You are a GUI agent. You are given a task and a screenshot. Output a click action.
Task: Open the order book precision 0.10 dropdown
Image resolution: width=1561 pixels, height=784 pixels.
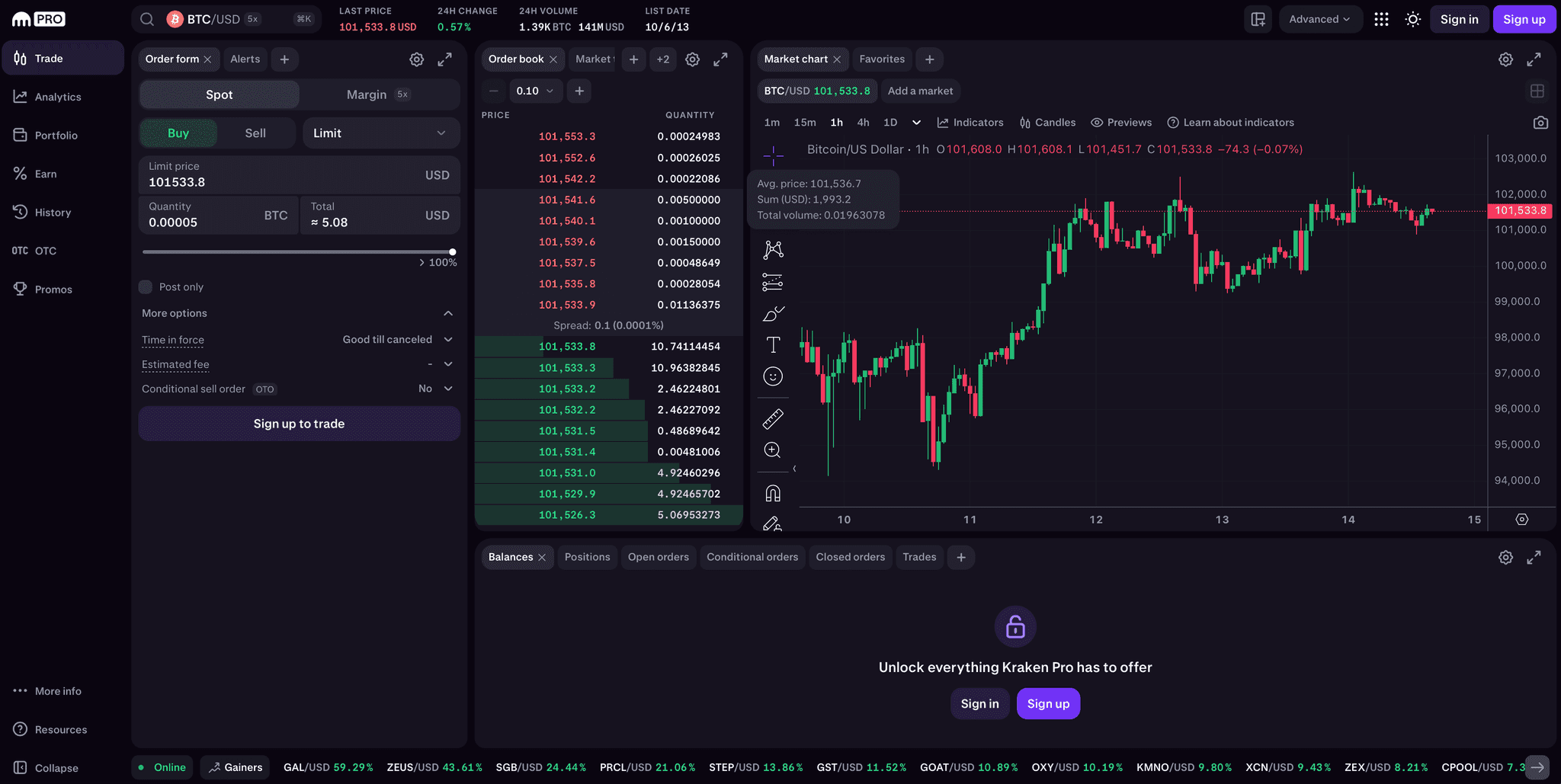[x=536, y=91]
